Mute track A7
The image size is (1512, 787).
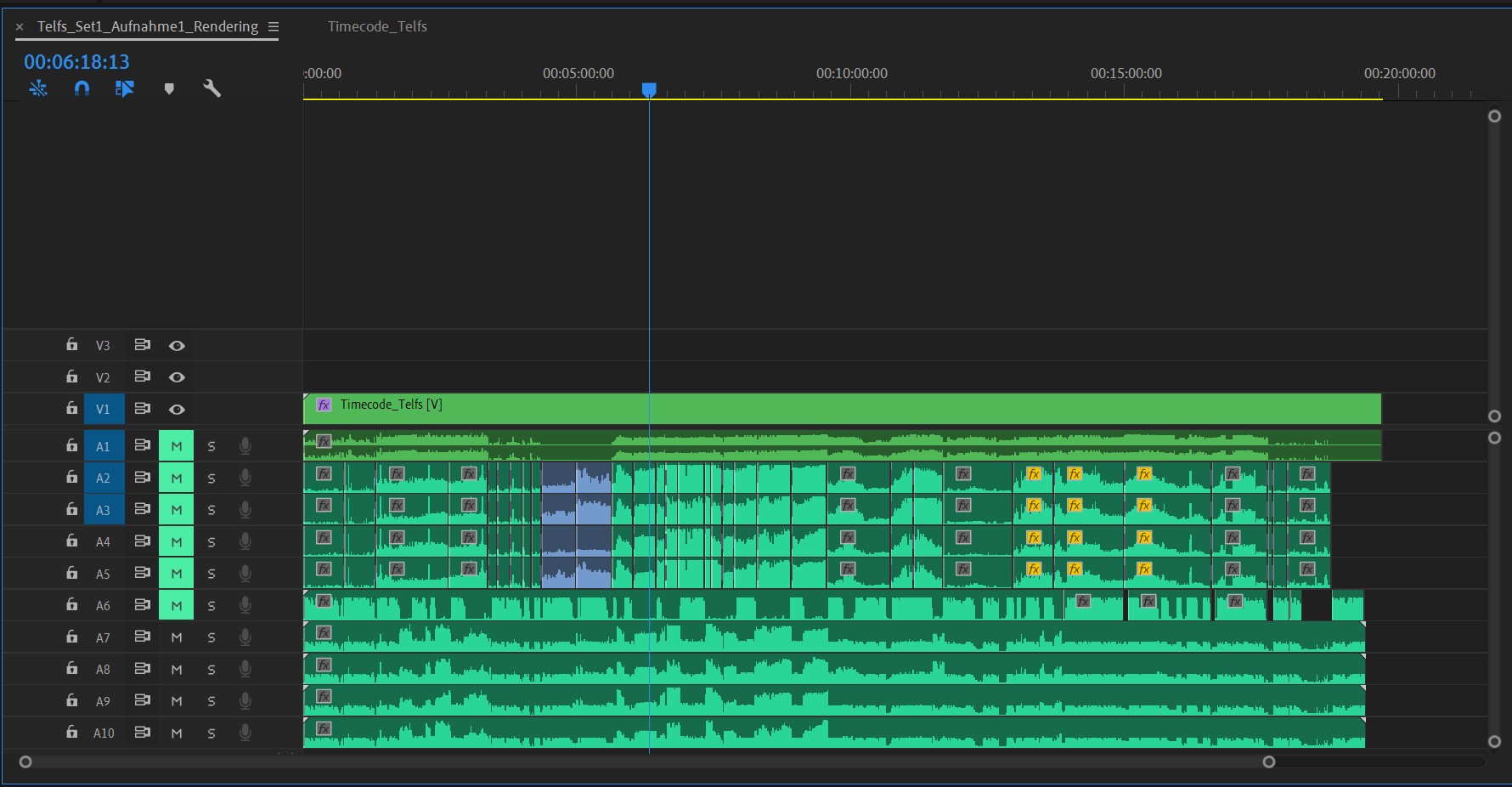click(x=177, y=637)
